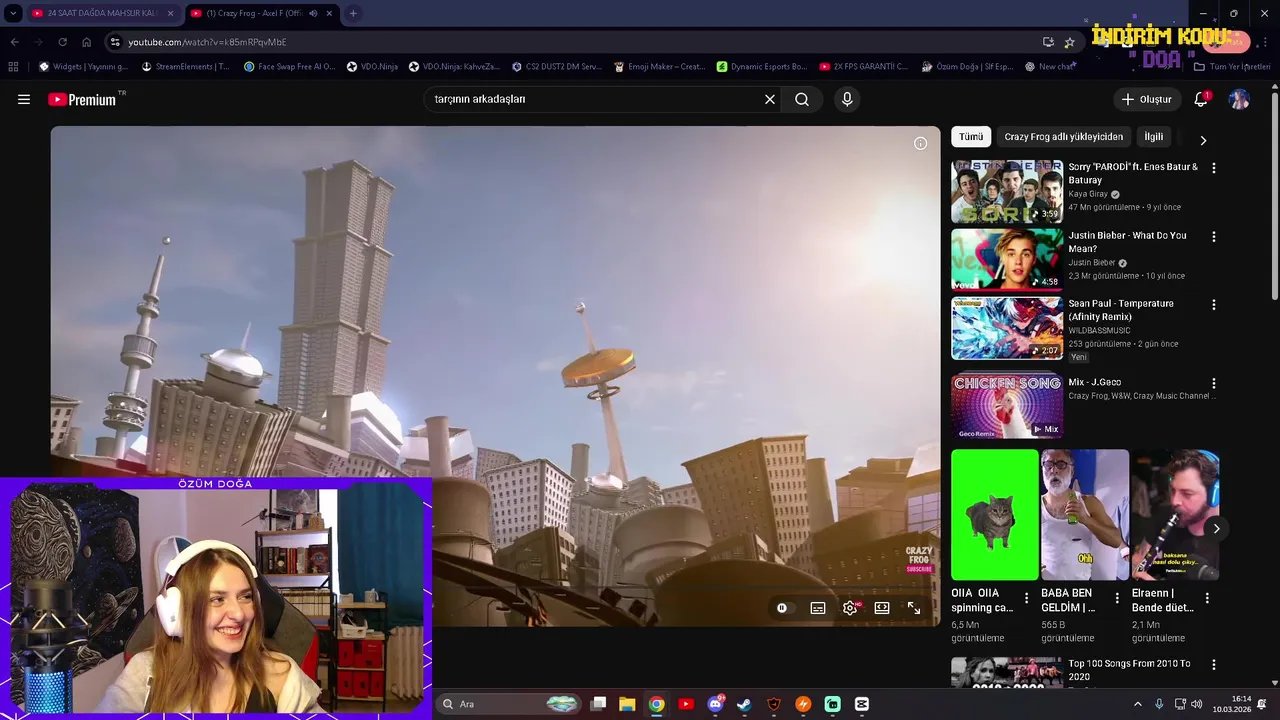Toggle subtitles/closed captions in player
The height and width of the screenshot is (720, 1280).
(818, 608)
